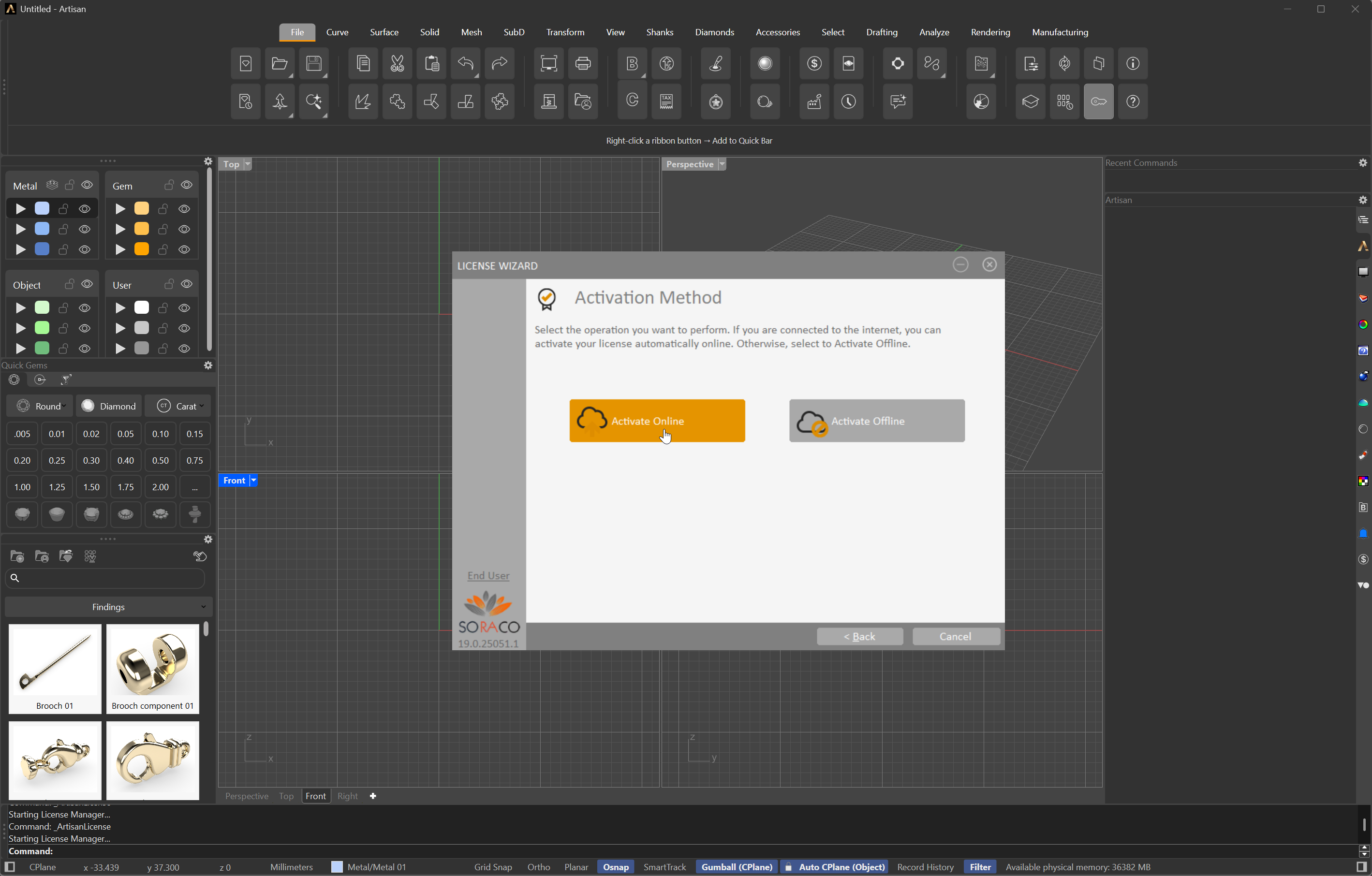Click the folder with user icon in ribbon

(583, 102)
